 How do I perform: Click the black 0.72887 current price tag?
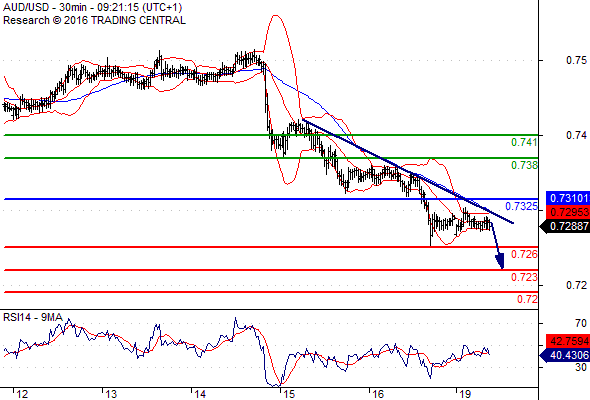click(x=565, y=226)
